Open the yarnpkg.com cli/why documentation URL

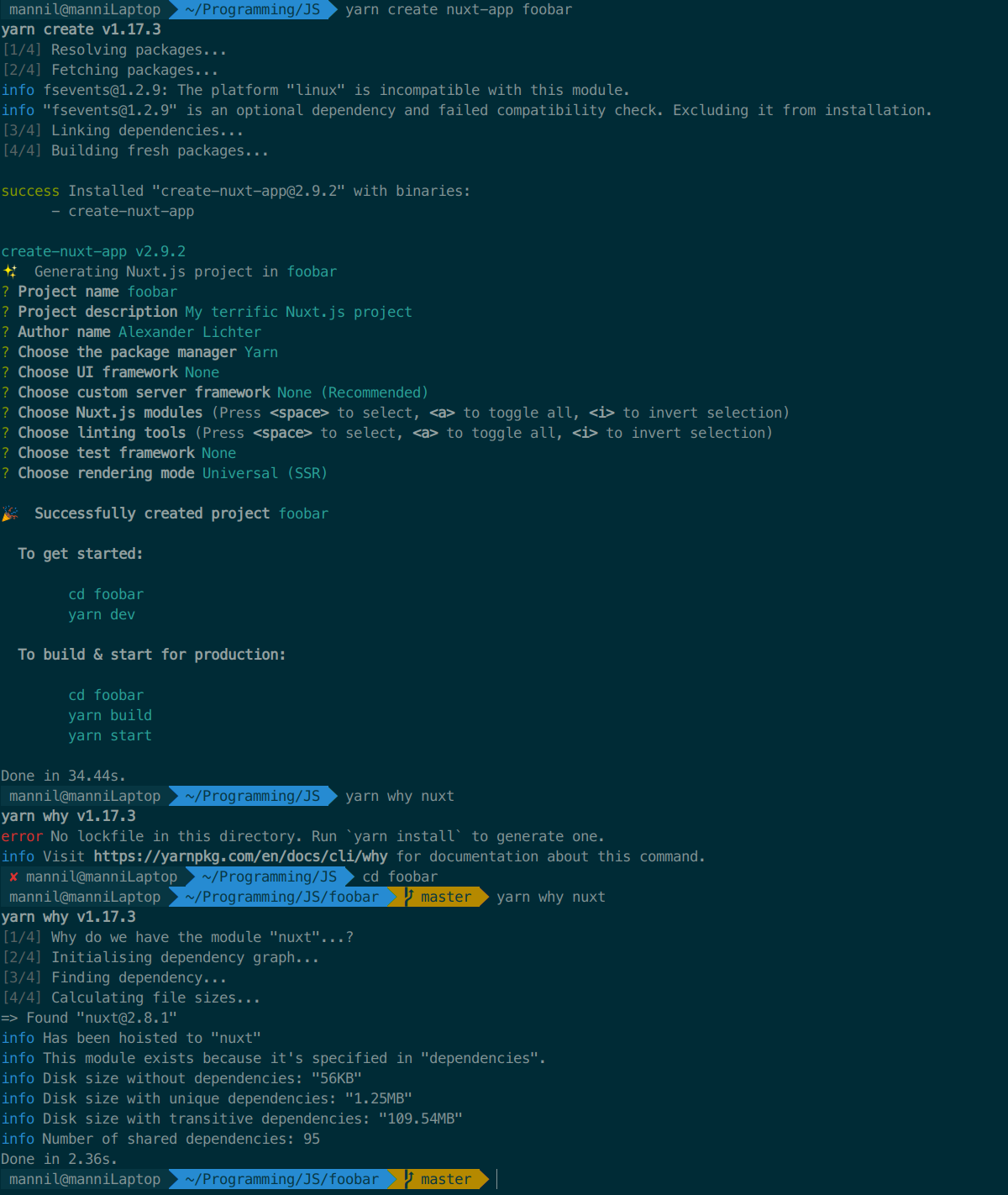tap(240, 856)
